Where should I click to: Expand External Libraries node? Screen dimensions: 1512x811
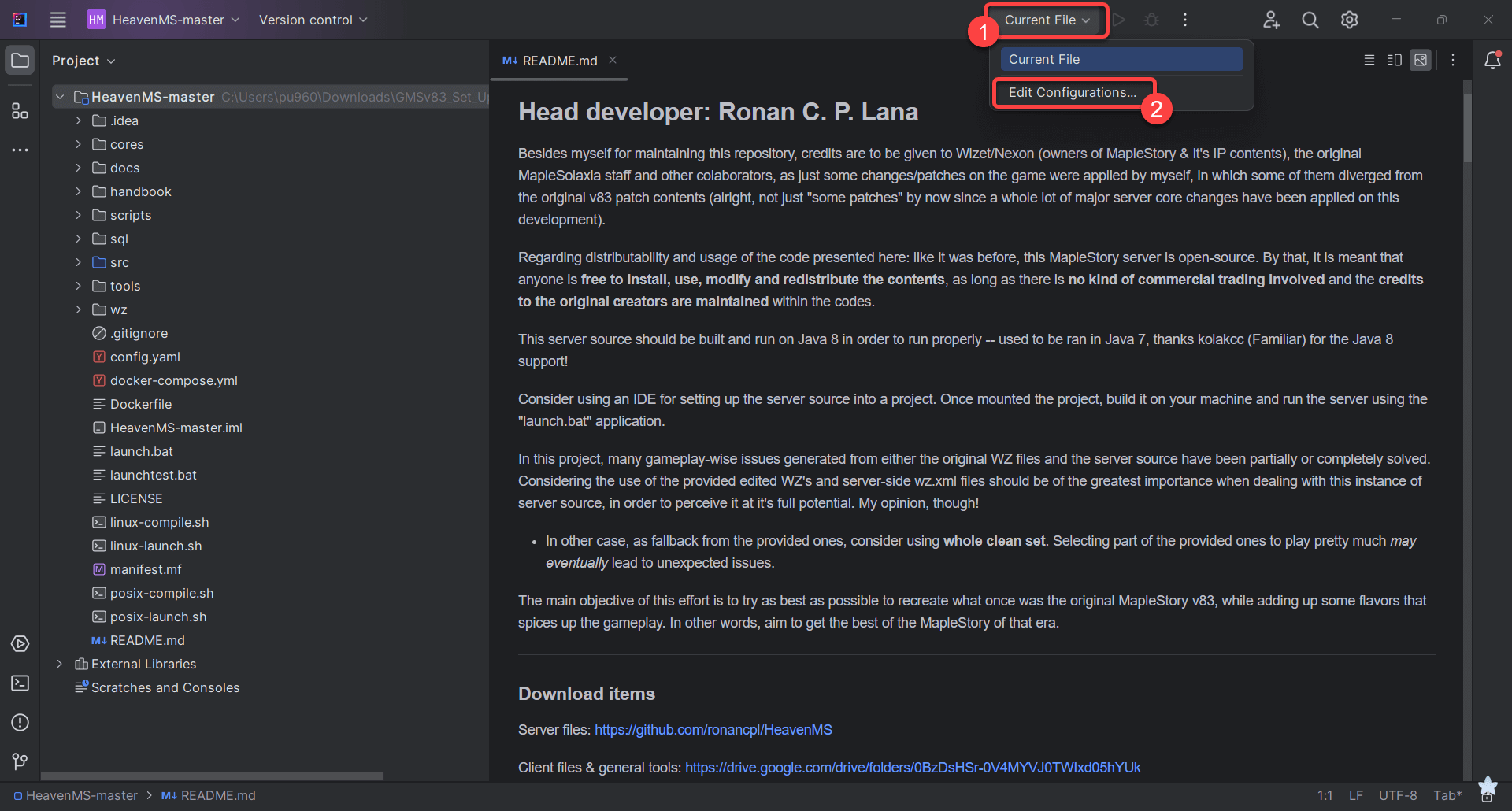click(x=60, y=664)
